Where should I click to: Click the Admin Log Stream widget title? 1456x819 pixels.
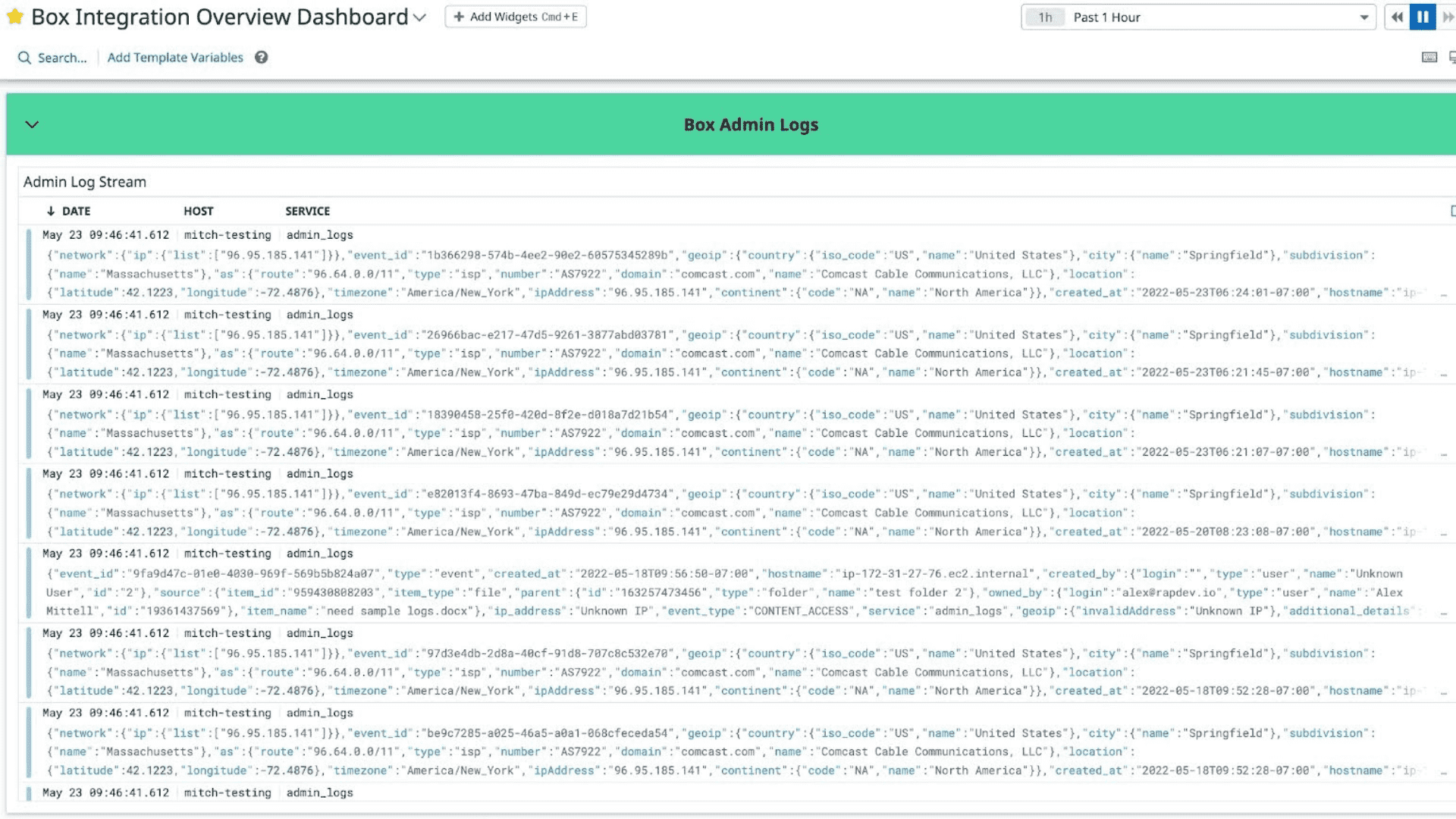coord(85,182)
